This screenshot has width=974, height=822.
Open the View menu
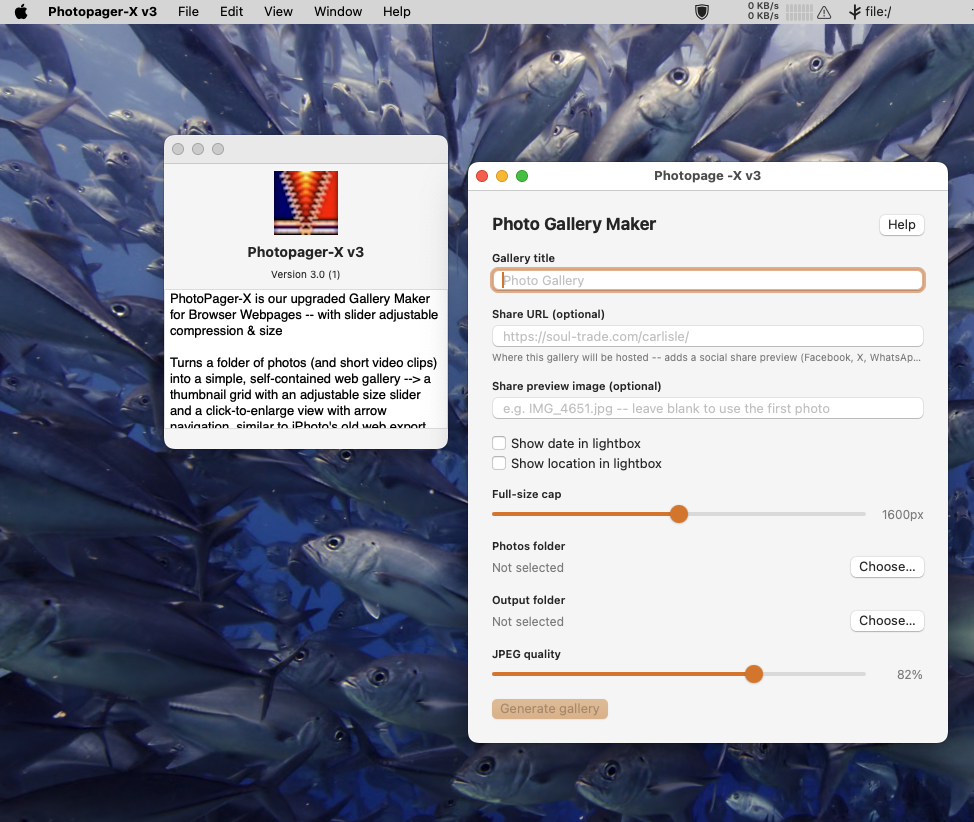278,12
